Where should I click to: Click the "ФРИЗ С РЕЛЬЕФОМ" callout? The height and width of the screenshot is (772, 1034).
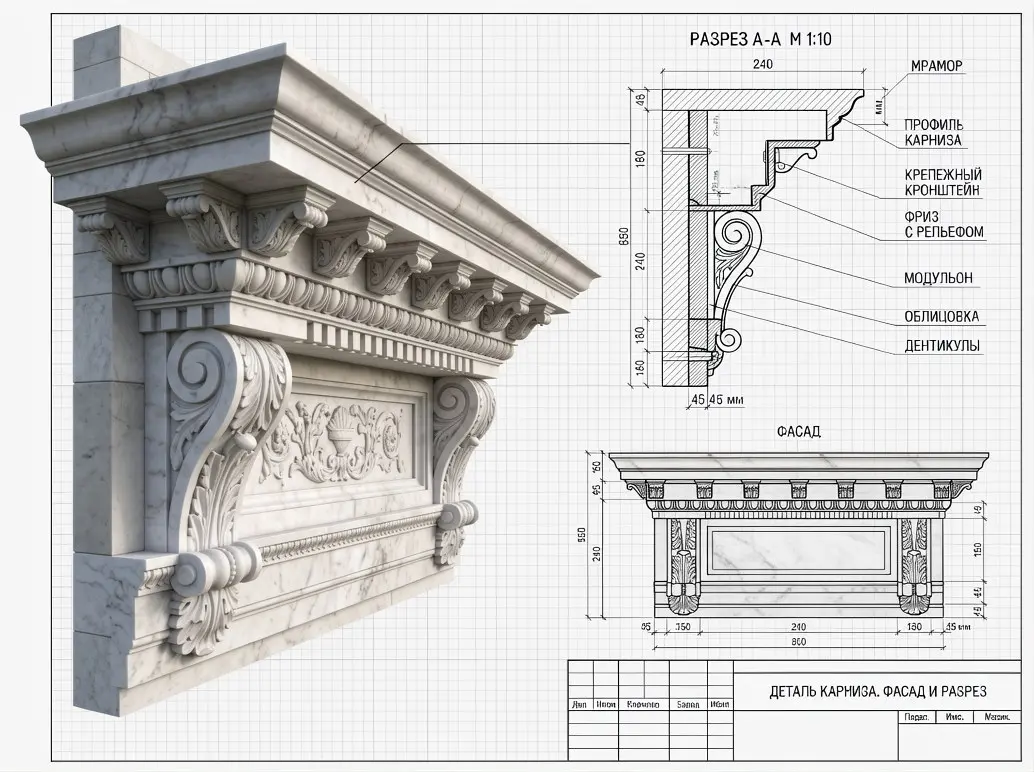pyautogui.click(x=944, y=224)
